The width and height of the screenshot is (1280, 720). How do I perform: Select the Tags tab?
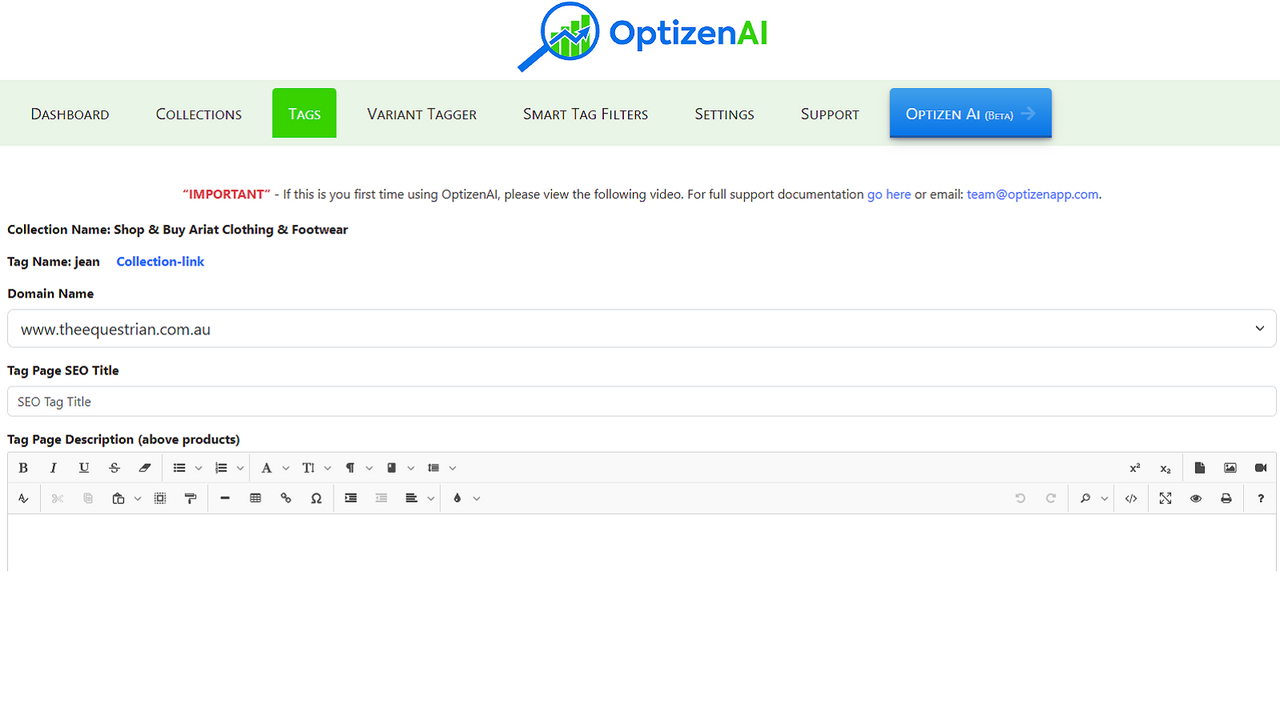point(304,113)
